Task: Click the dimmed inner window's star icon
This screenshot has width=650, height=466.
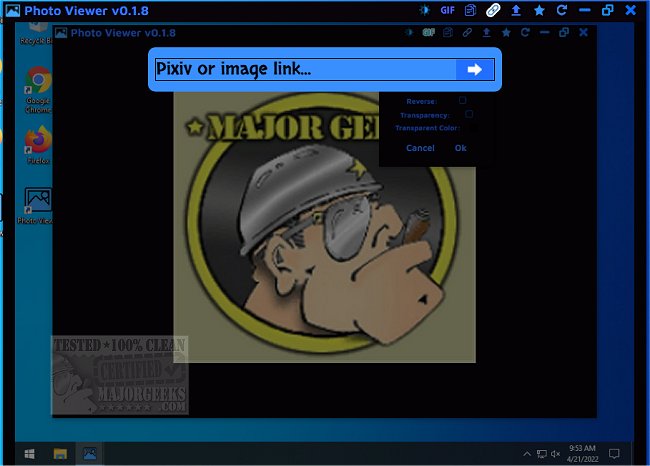Action: point(506,32)
